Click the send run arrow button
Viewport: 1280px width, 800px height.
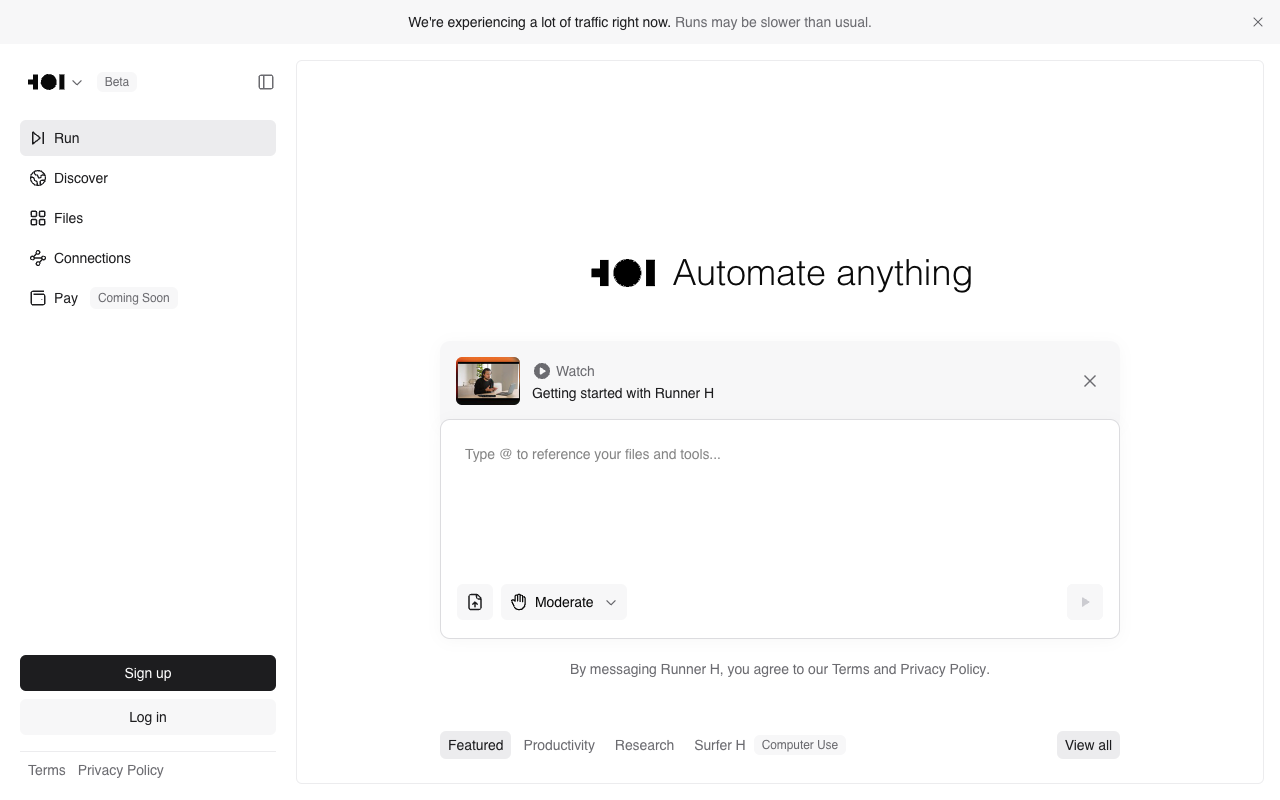tap(1085, 602)
